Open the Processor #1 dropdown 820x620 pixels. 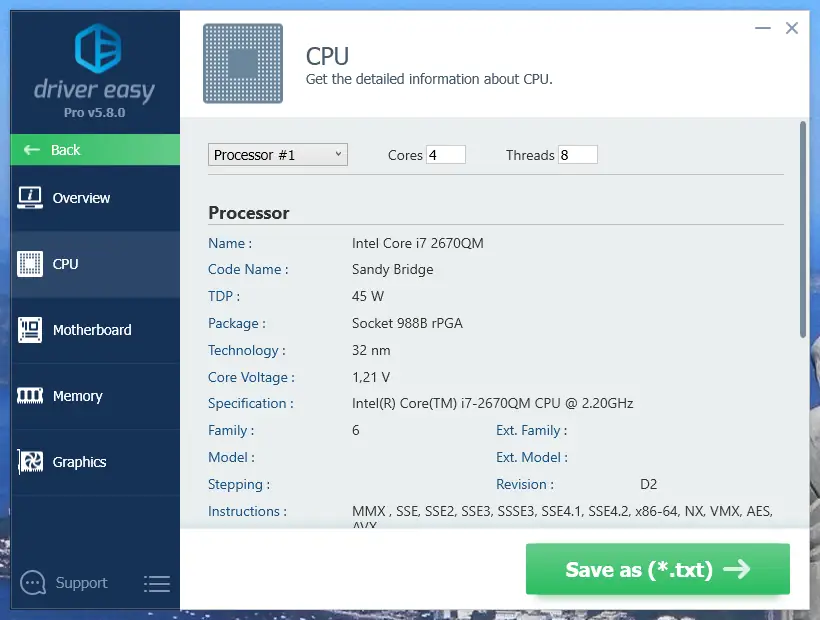[x=278, y=155]
